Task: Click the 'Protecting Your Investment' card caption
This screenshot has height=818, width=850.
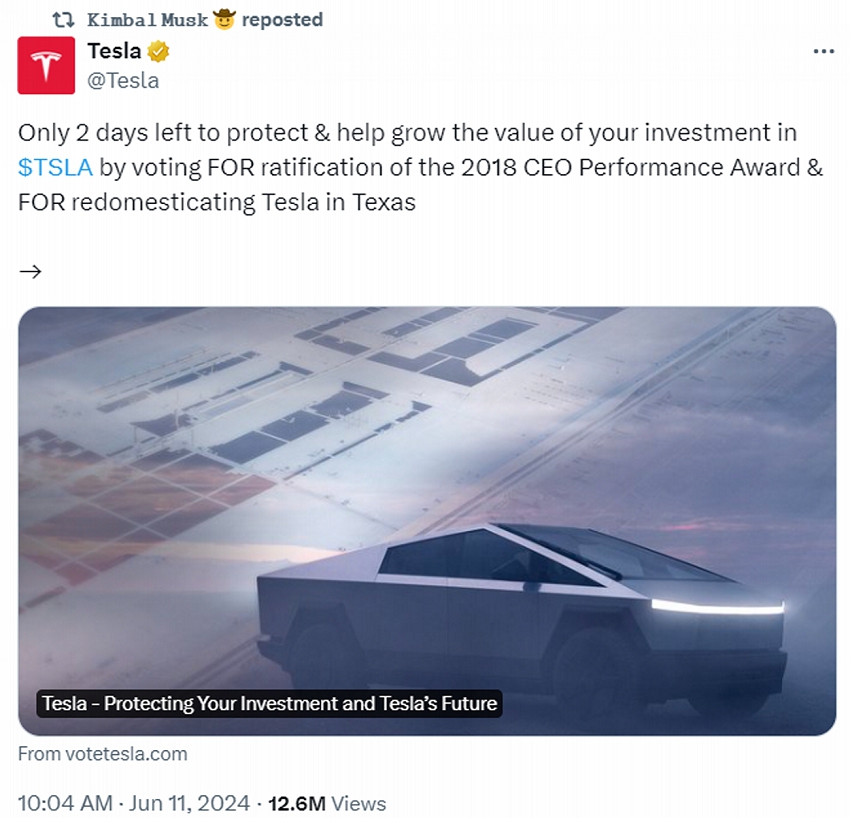Action: click(269, 704)
